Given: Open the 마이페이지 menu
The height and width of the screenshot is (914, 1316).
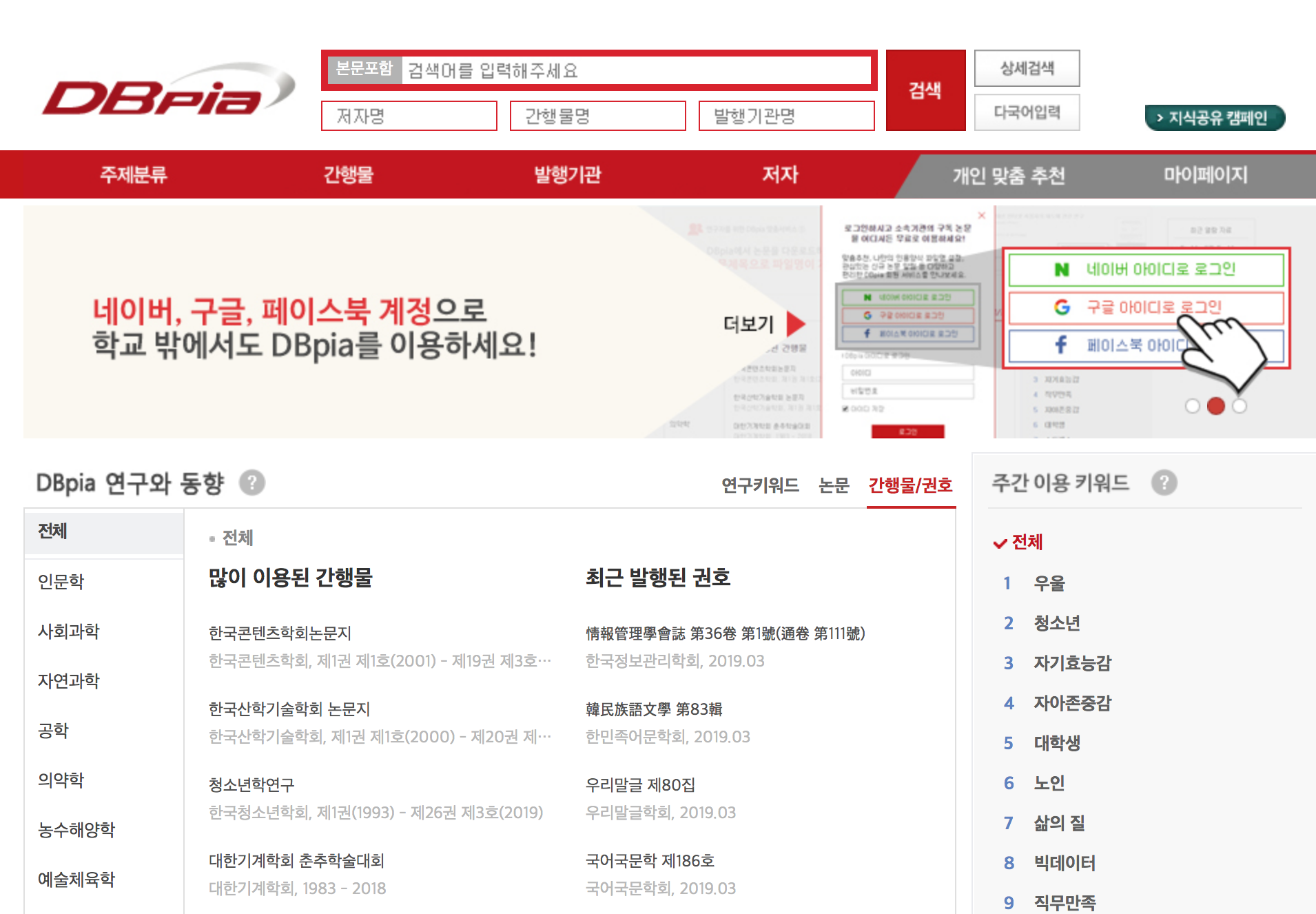Looking at the screenshot, I should click(1206, 175).
